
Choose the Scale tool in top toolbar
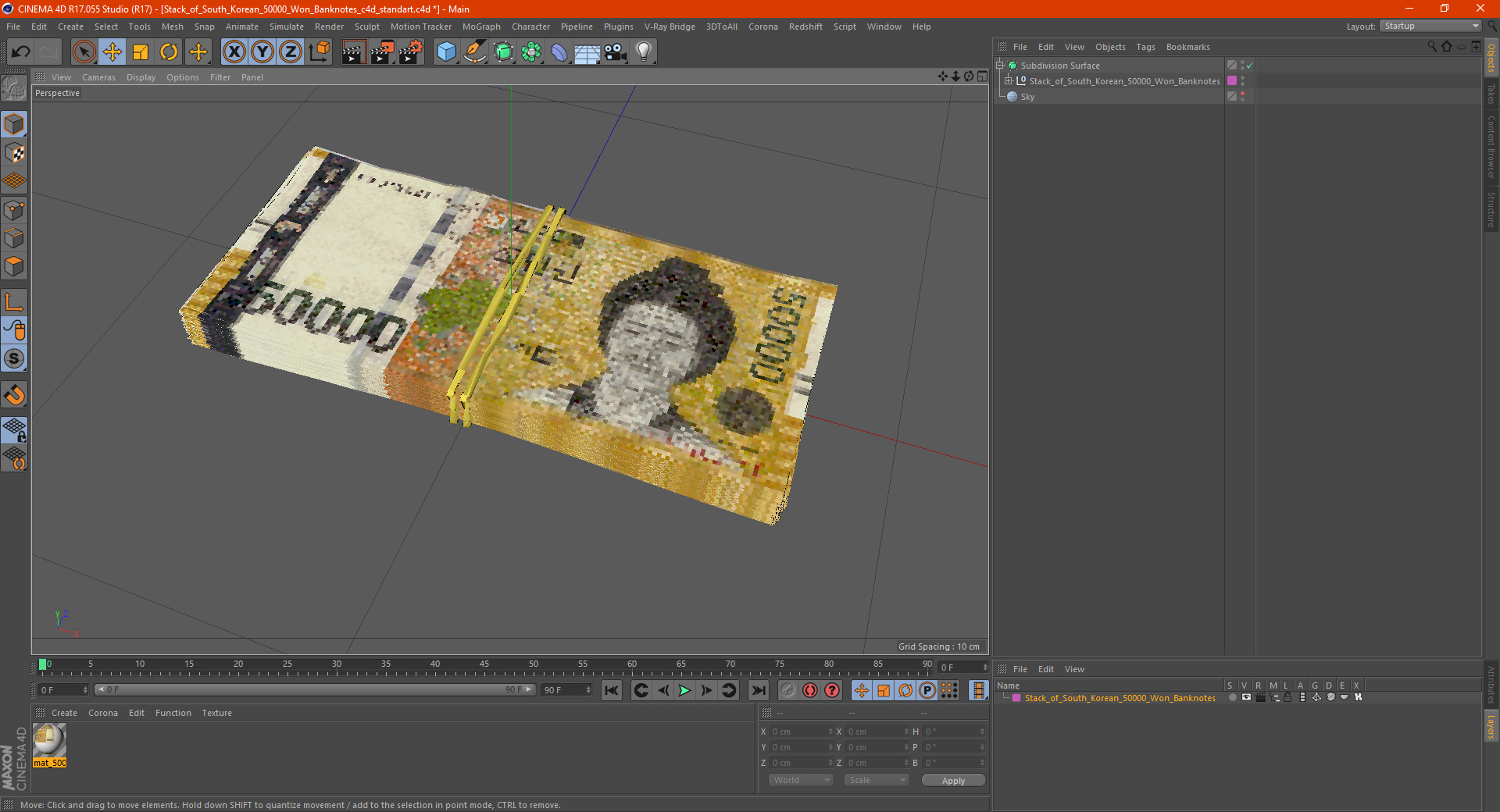[x=141, y=52]
